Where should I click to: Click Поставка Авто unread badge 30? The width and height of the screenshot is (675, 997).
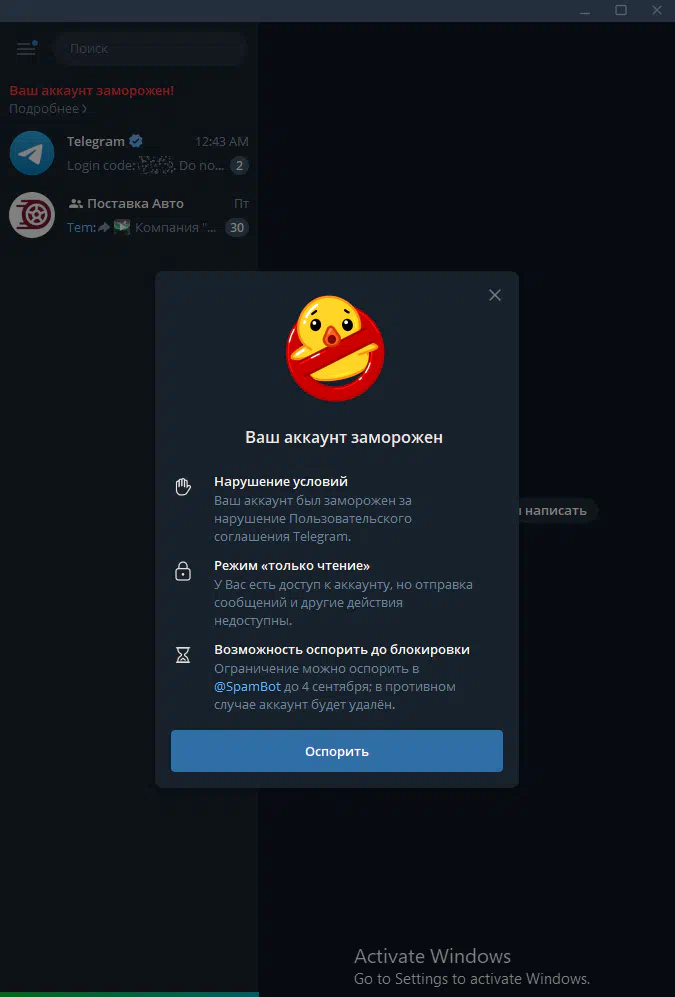click(x=237, y=228)
